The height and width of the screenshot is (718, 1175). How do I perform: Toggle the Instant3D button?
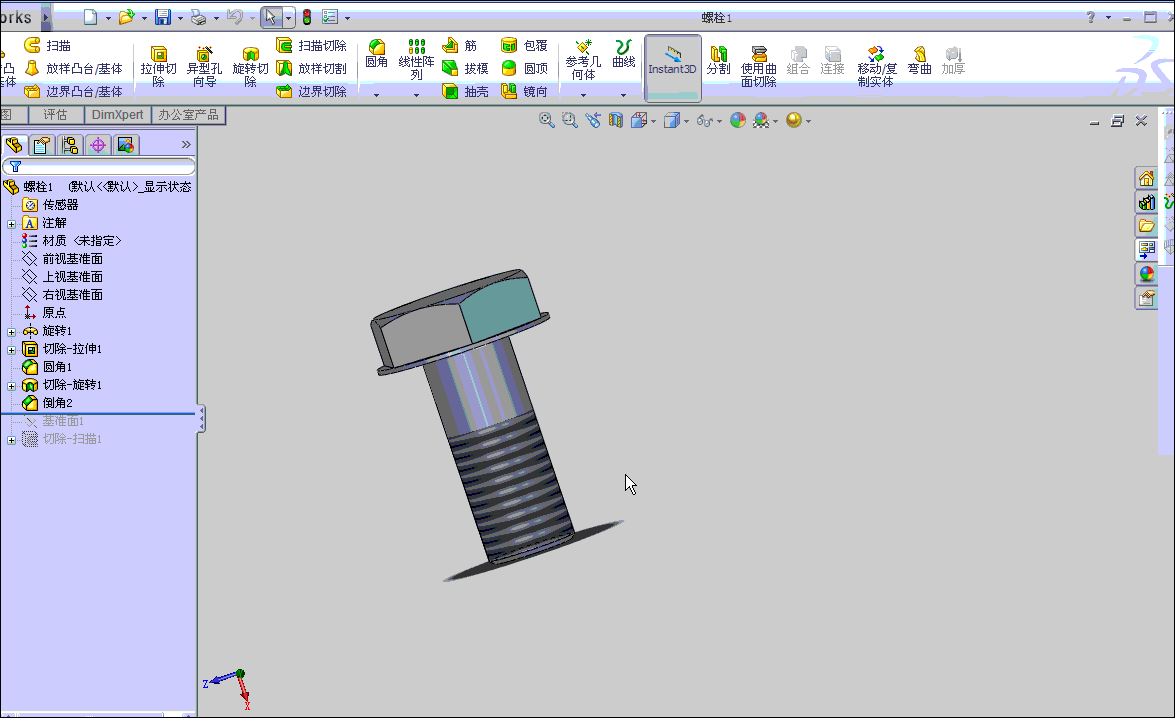pos(672,67)
